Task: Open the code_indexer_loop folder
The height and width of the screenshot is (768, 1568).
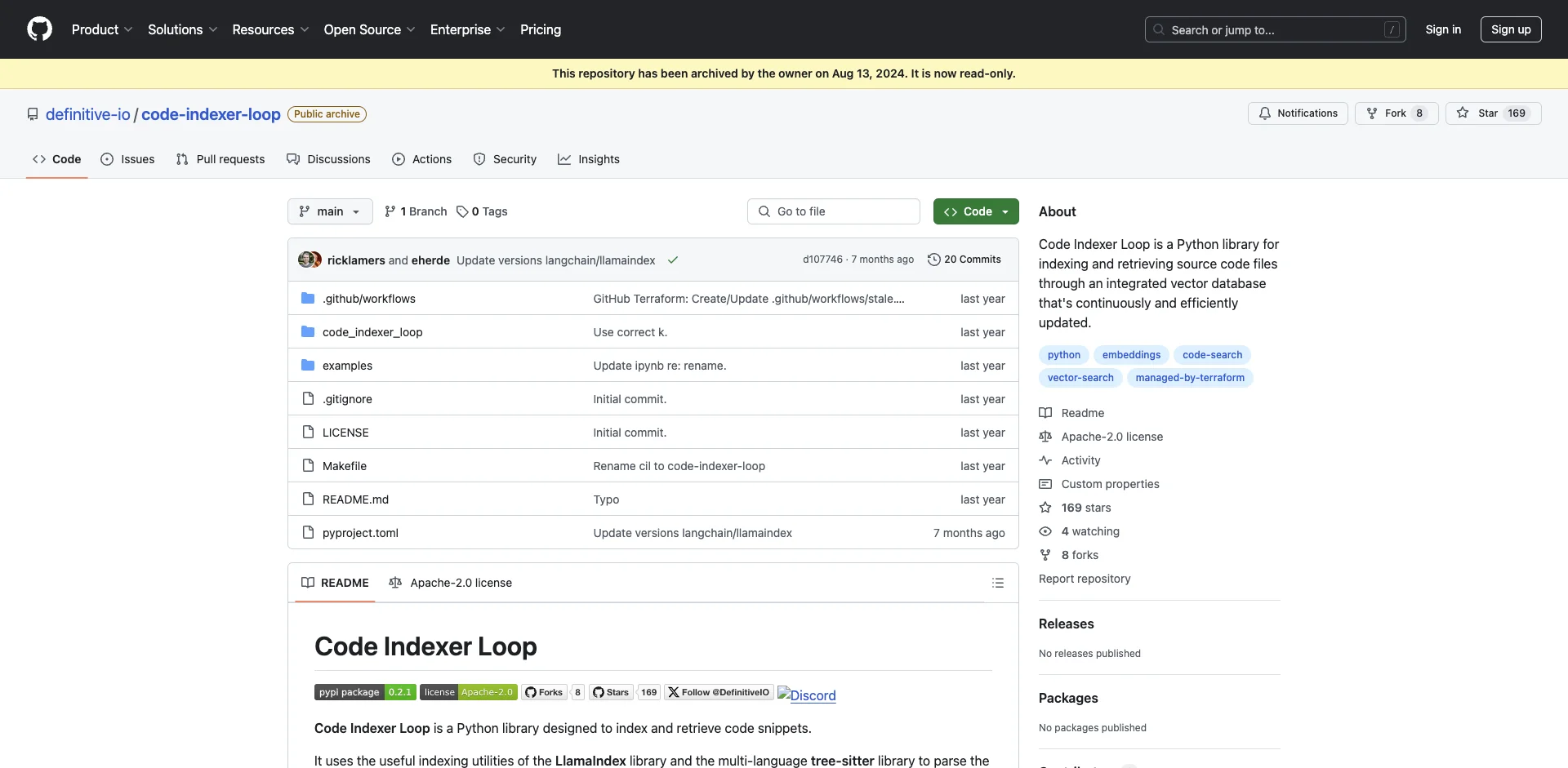Action: click(x=372, y=332)
